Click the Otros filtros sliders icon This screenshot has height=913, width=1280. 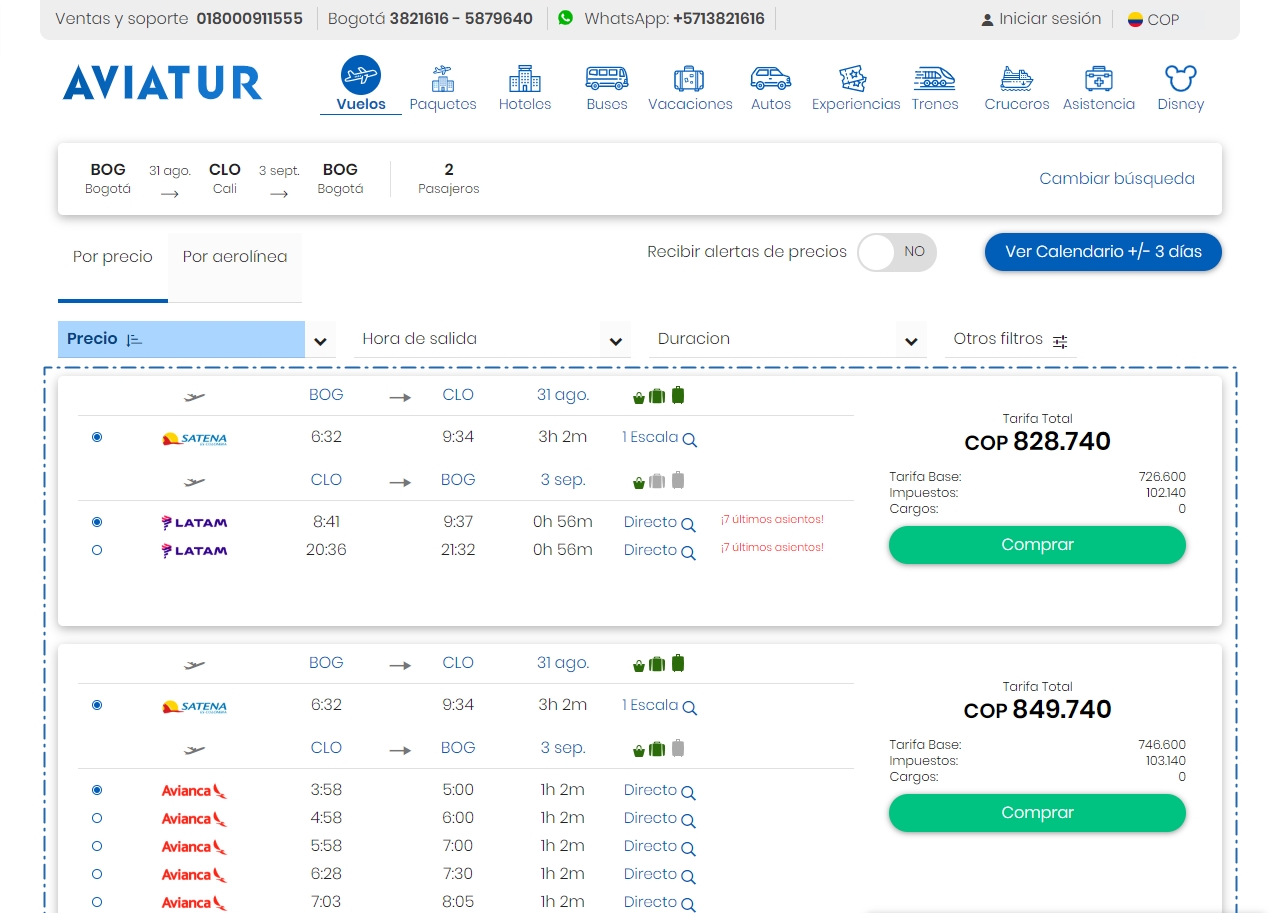coord(1060,341)
